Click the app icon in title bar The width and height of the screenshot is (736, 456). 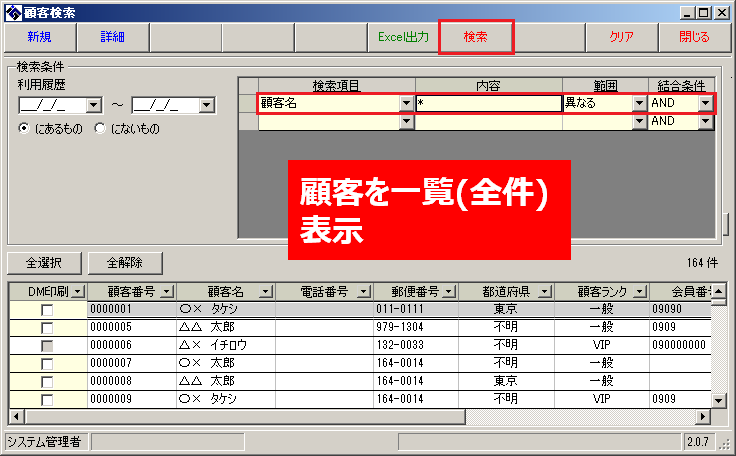[x=13, y=11]
